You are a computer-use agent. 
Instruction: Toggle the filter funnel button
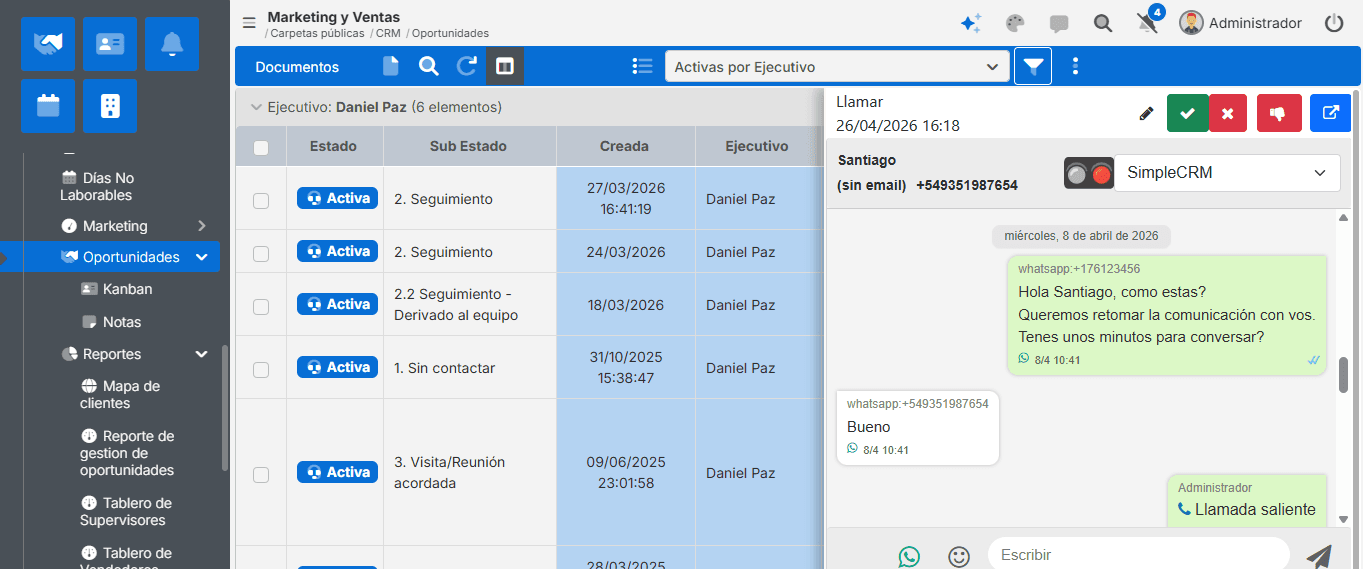[x=1033, y=67]
